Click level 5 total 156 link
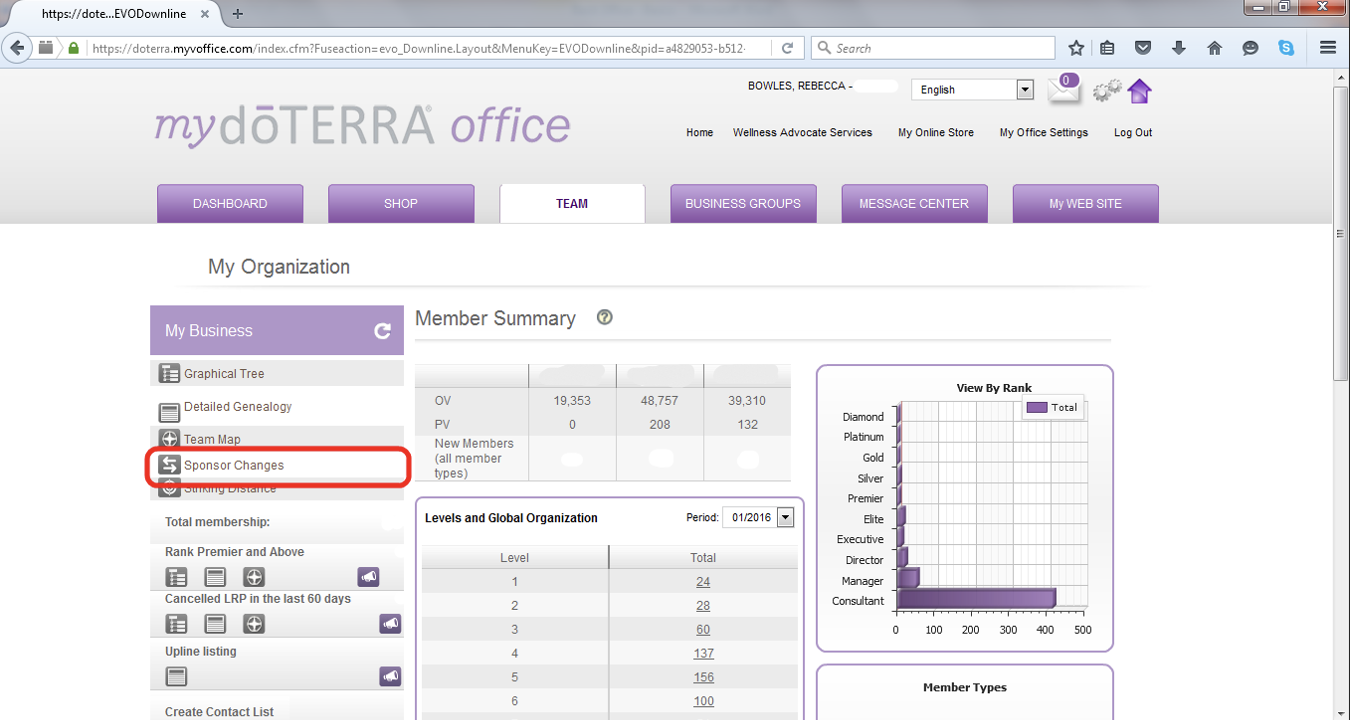 (x=703, y=678)
